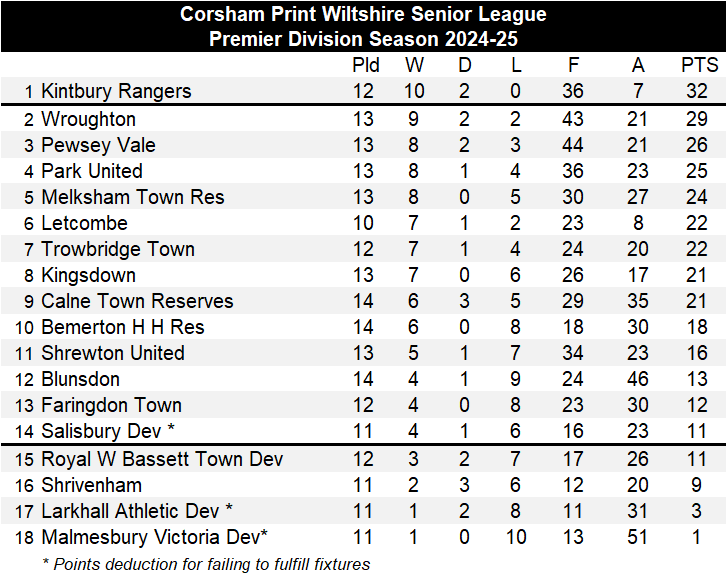The width and height of the screenshot is (726, 576).
Task: Click the W wins column header
Action: (414, 65)
